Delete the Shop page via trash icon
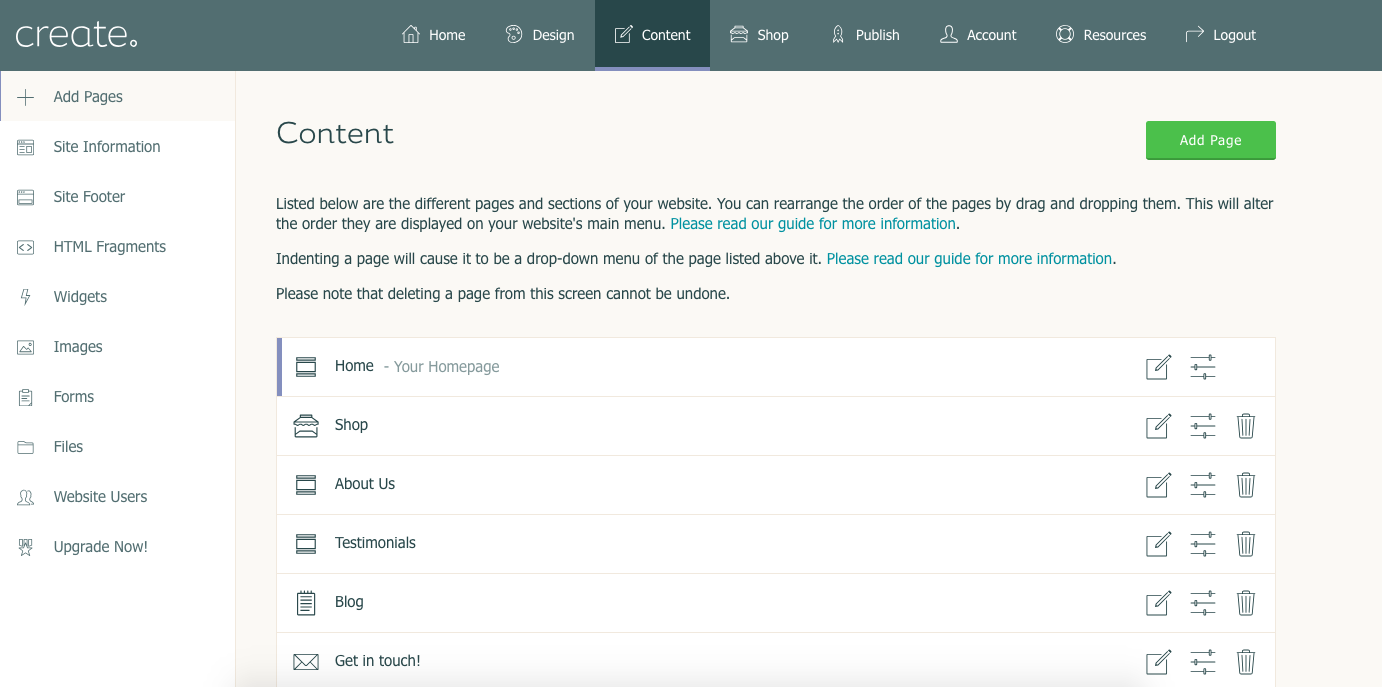This screenshot has width=1382, height=687. point(1246,426)
